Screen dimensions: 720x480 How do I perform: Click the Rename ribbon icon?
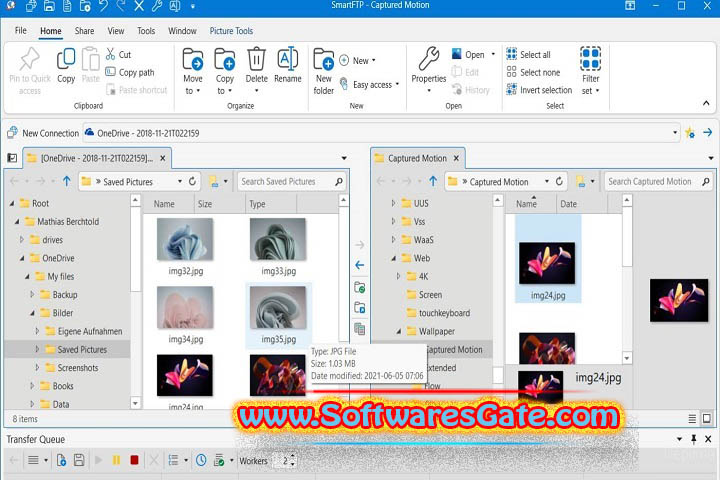point(288,59)
